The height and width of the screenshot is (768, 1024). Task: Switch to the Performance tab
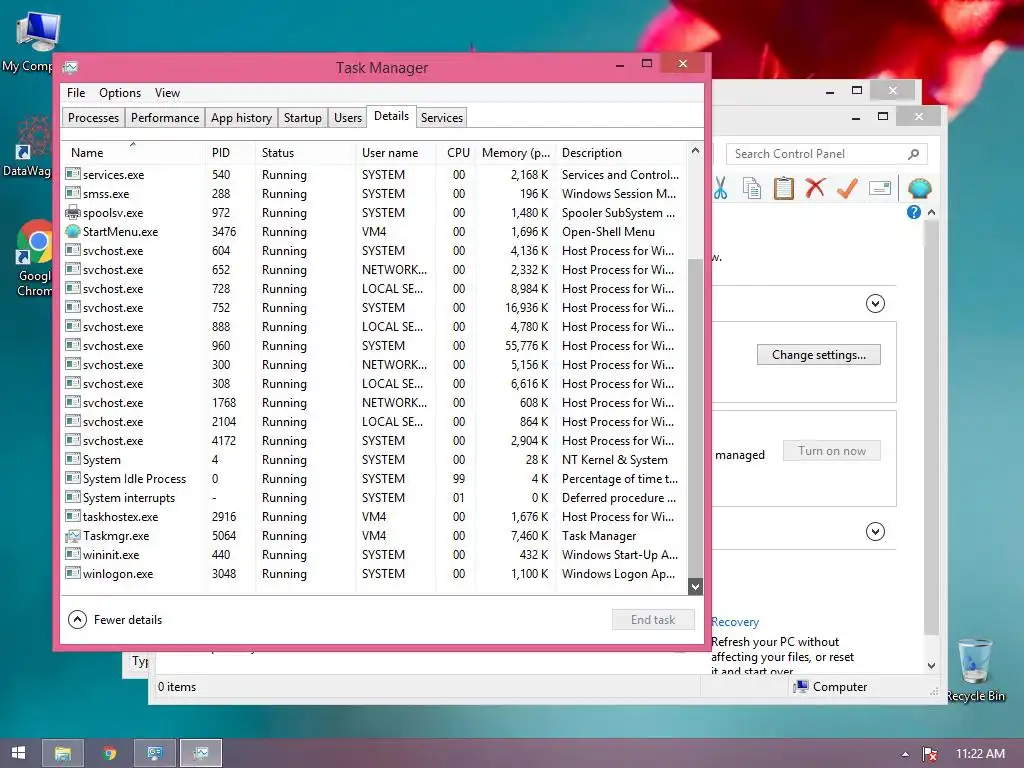[165, 118]
